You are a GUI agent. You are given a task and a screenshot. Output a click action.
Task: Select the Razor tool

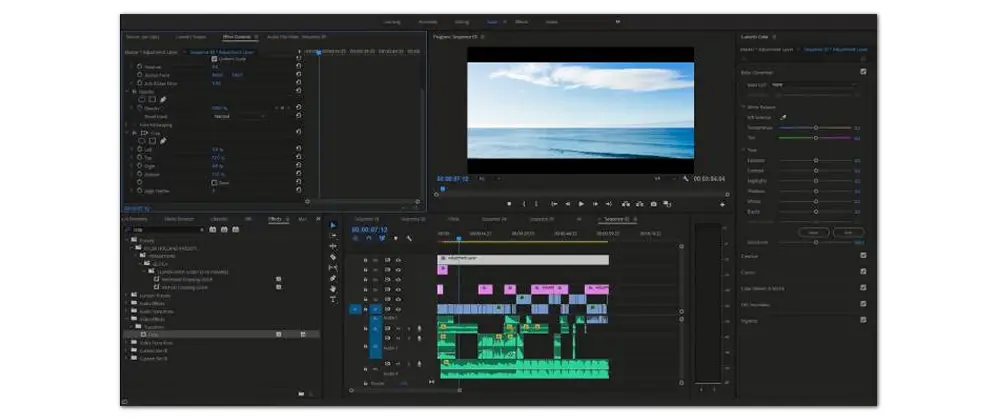click(333, 257)
